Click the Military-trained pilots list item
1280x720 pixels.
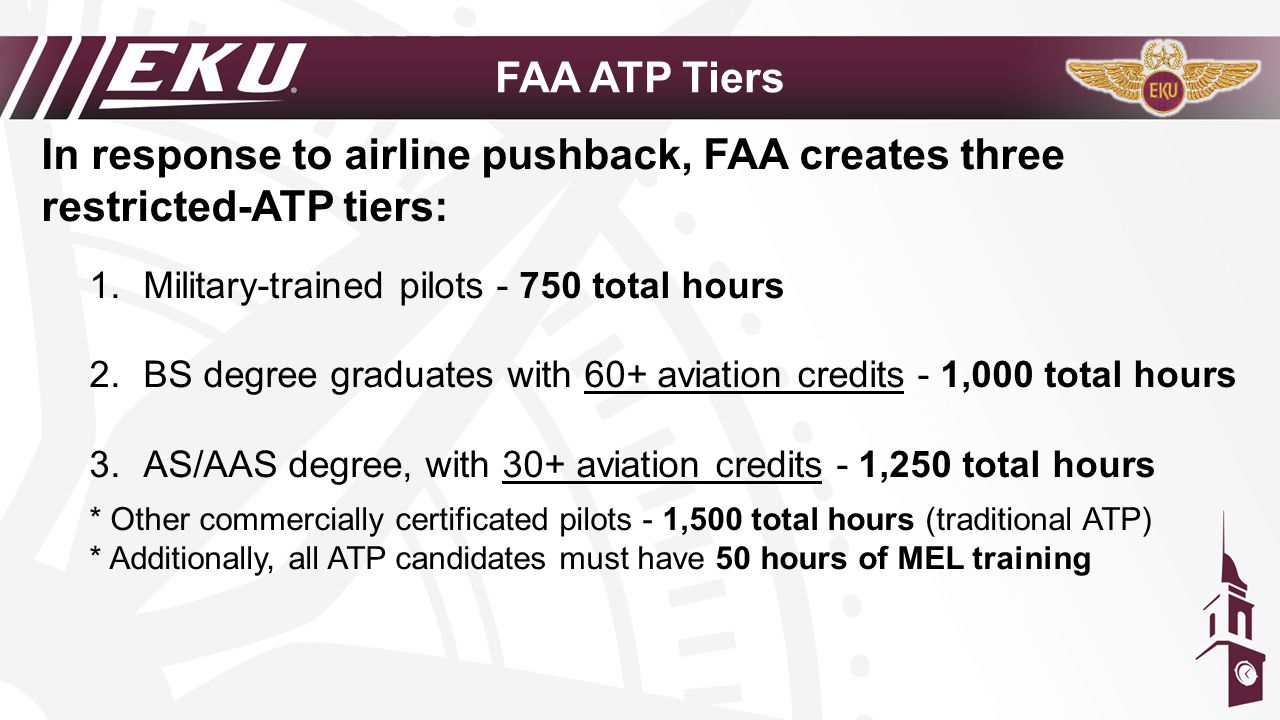coord(437,287)
